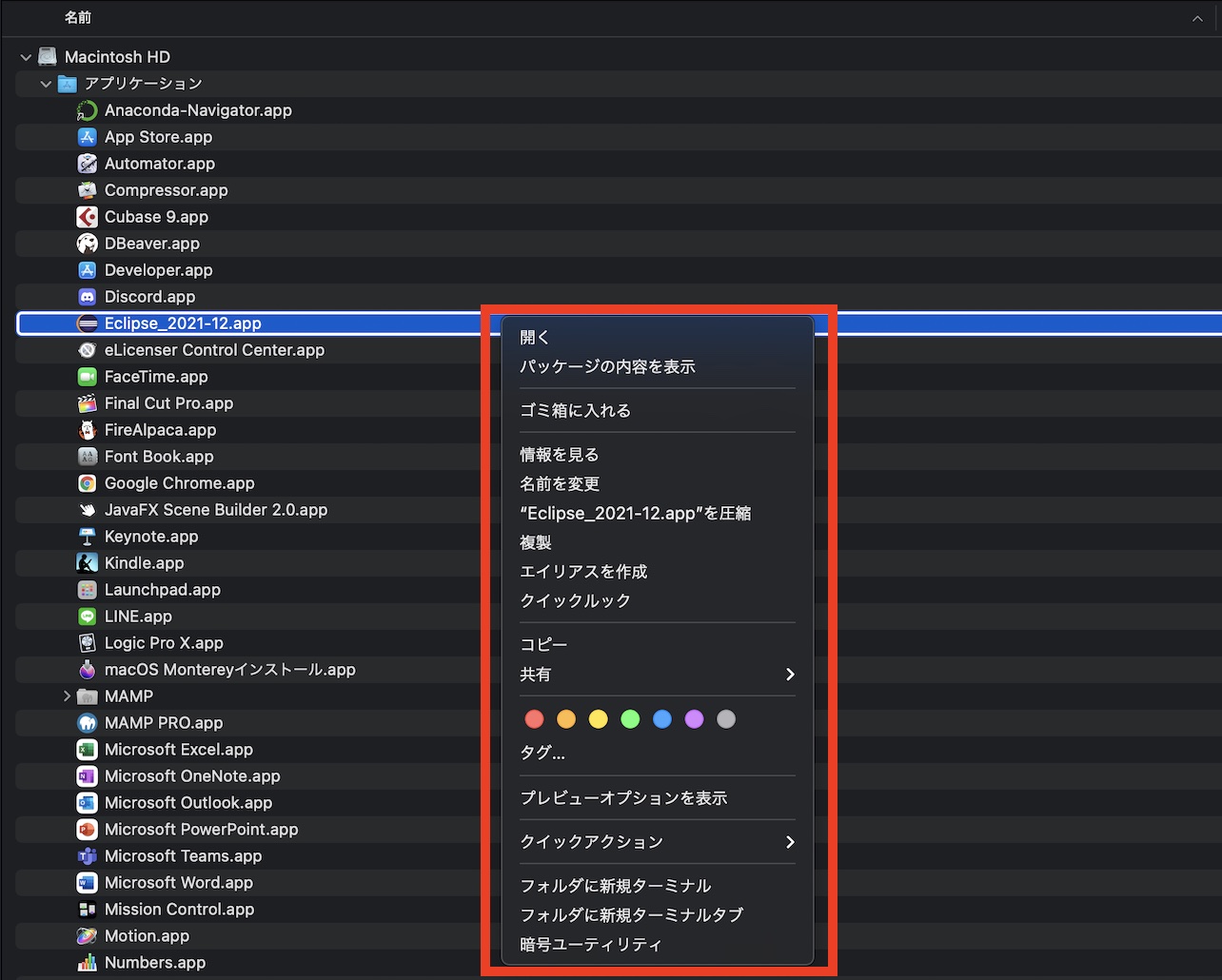This screenshot has width=1222, height=980.
Task: Click the Keynote.app icon
Action: pos(87,537)
